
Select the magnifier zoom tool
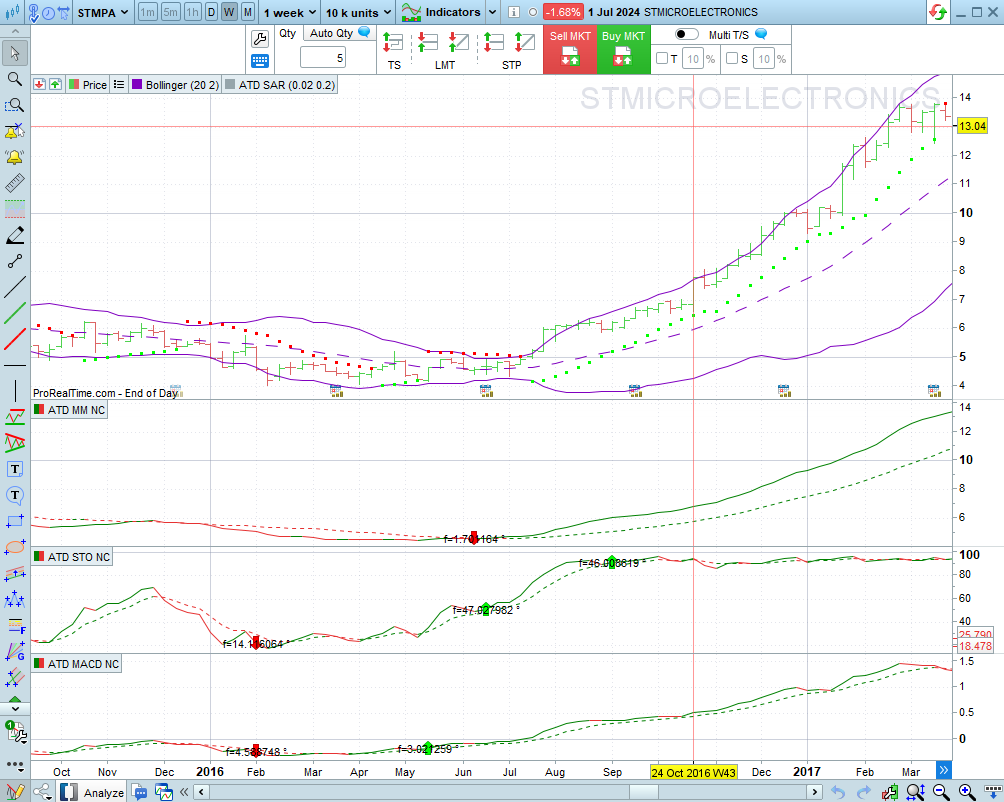15,79
